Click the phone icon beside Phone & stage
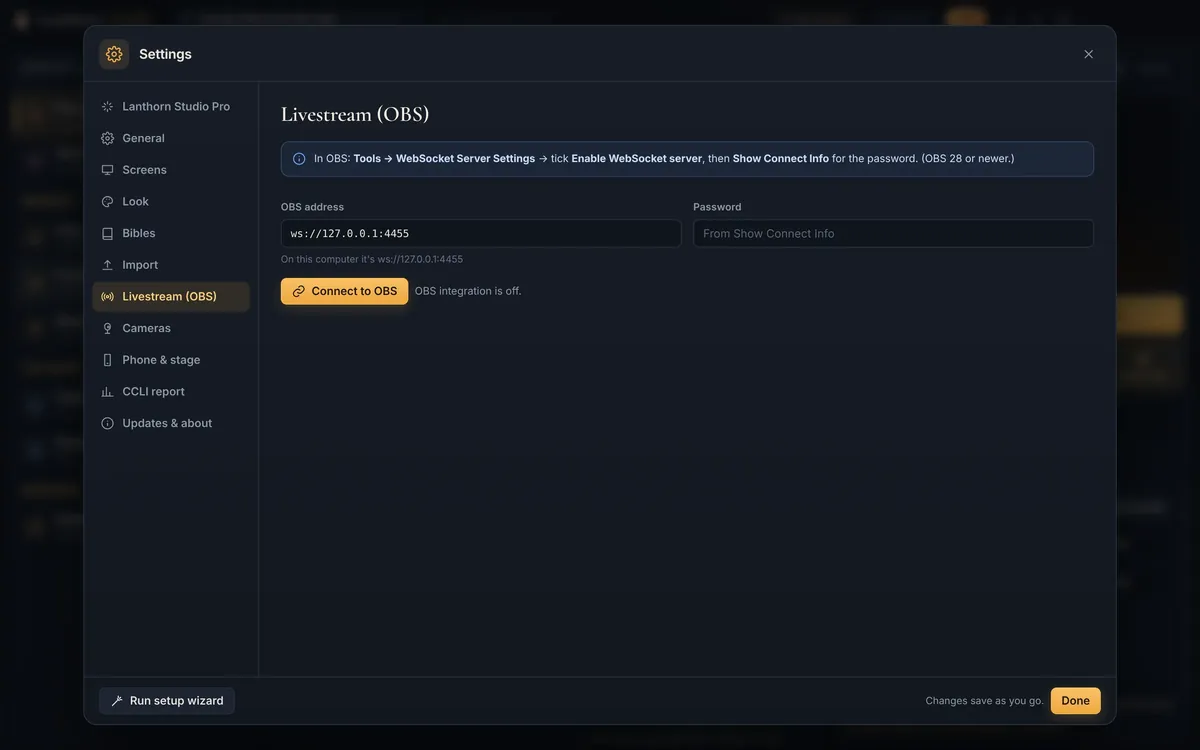 107,360
